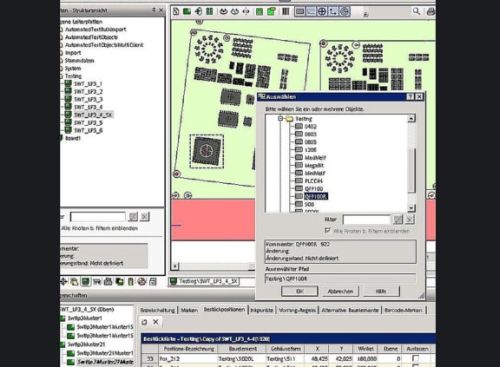Screen dimensions: 500x367
Task: Select SWT_LP3_6 in the left tree
Action: [88, 130]
